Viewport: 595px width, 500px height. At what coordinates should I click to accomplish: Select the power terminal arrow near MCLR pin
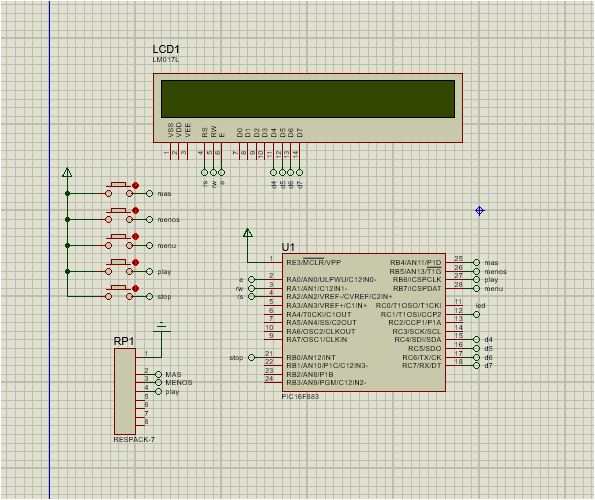tap(248, 233)
